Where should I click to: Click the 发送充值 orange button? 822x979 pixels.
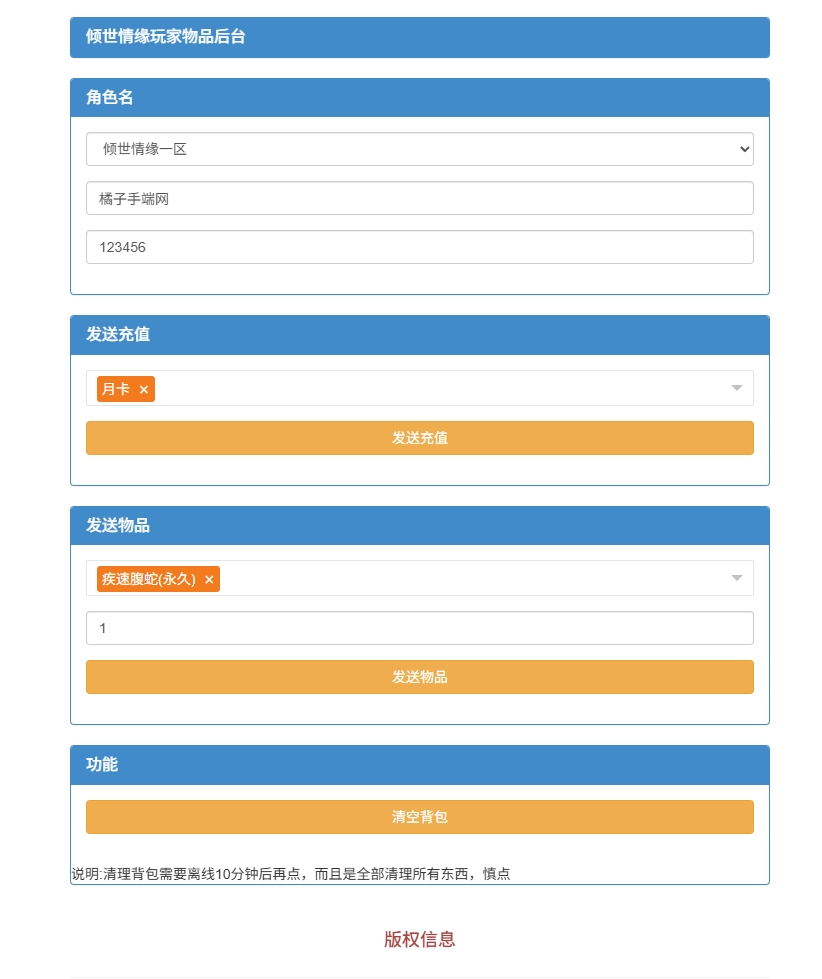click(x=419, y=438)
